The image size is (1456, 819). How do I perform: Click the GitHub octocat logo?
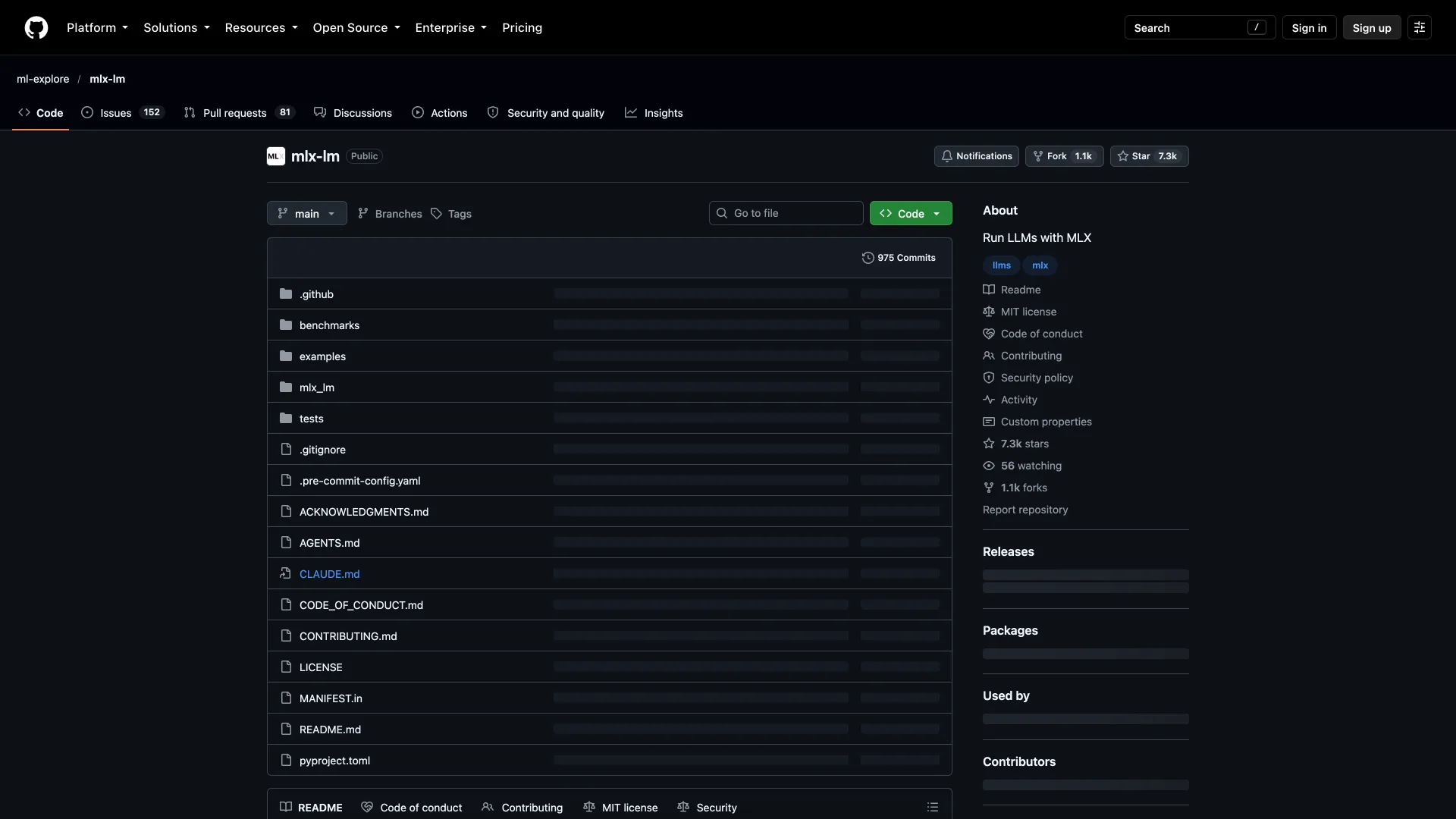click(36, 28)
